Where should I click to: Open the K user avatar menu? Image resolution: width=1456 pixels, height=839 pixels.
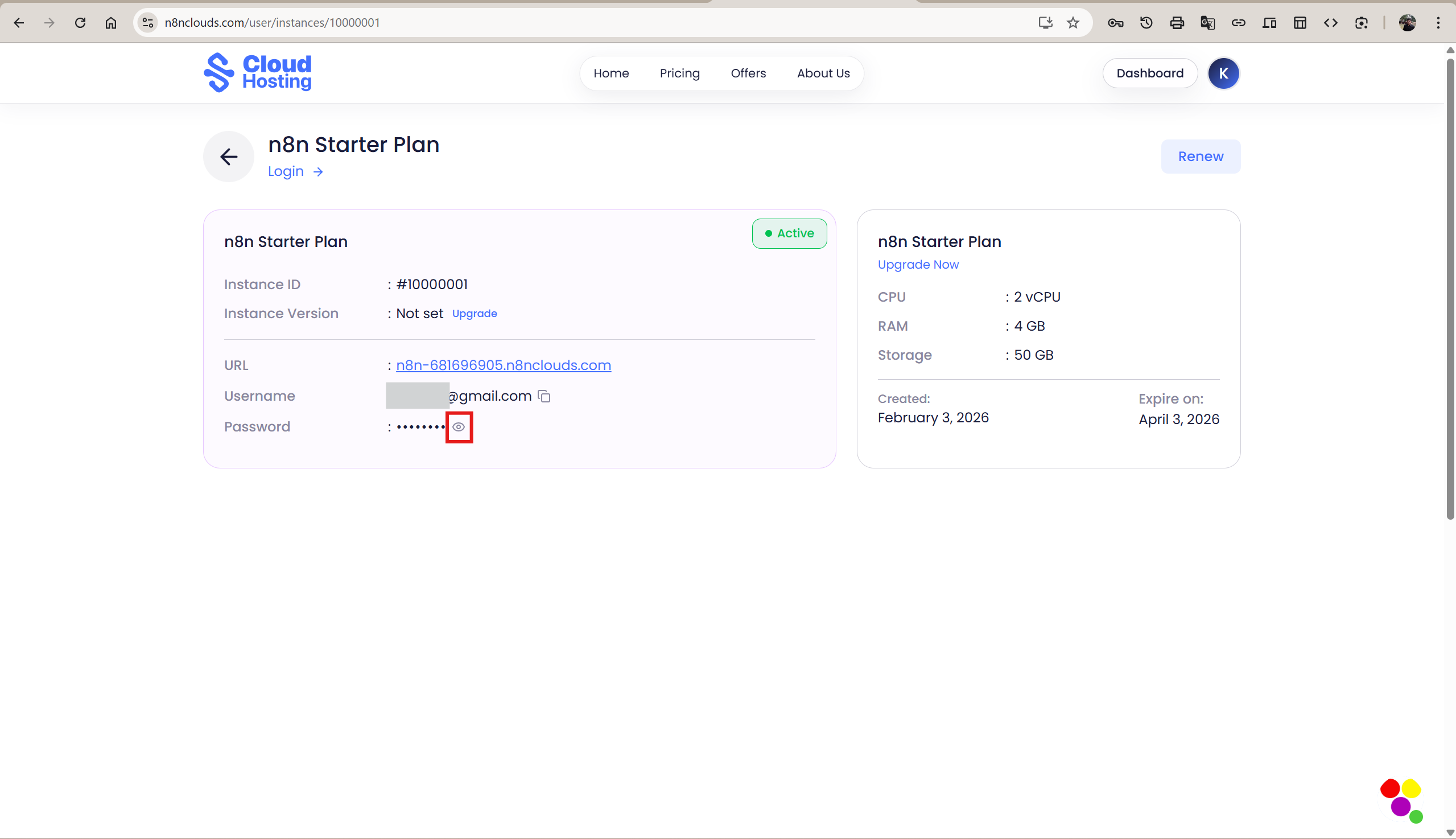click(x=1223, y=73)
